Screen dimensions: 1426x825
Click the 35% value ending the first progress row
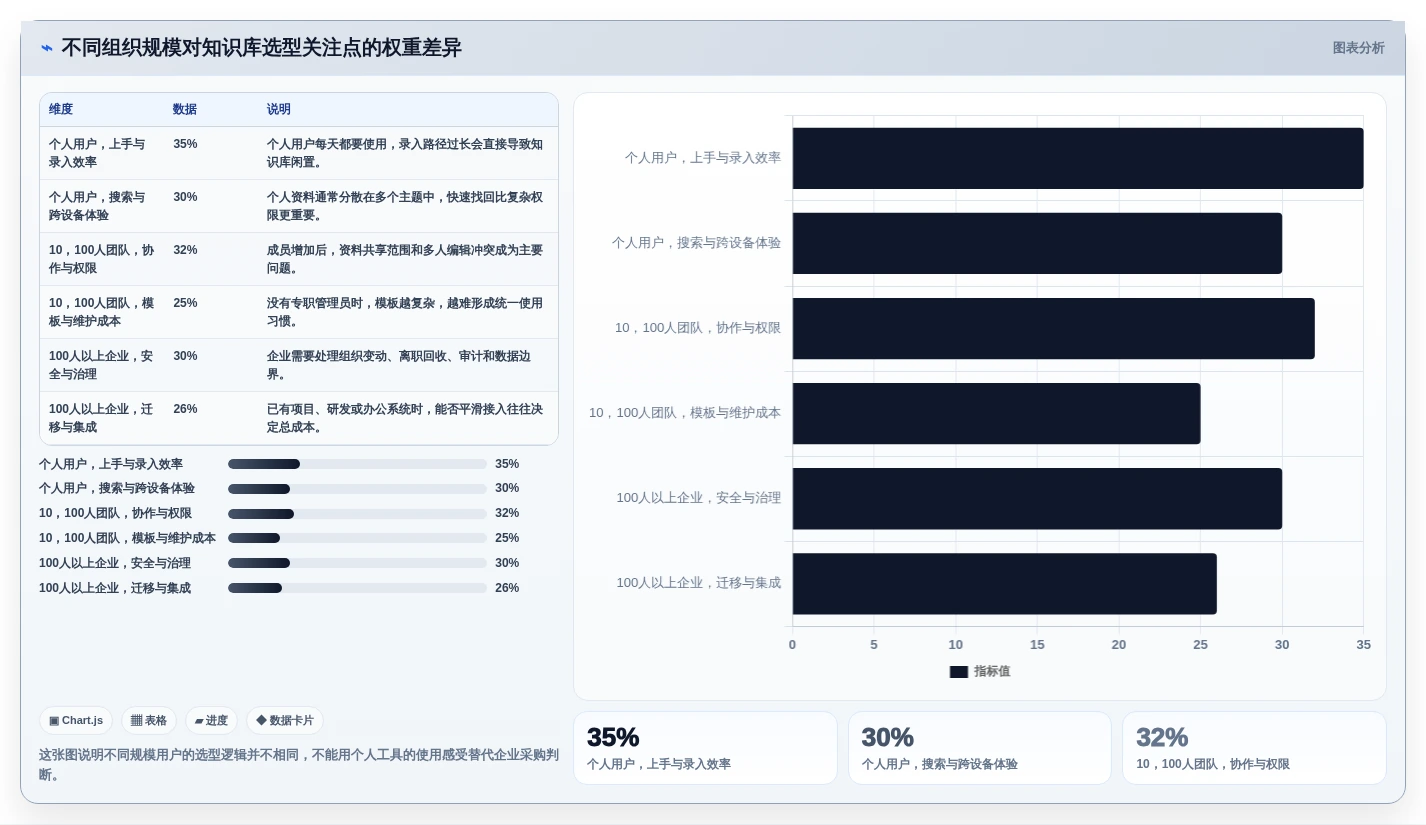click(507, 464)
